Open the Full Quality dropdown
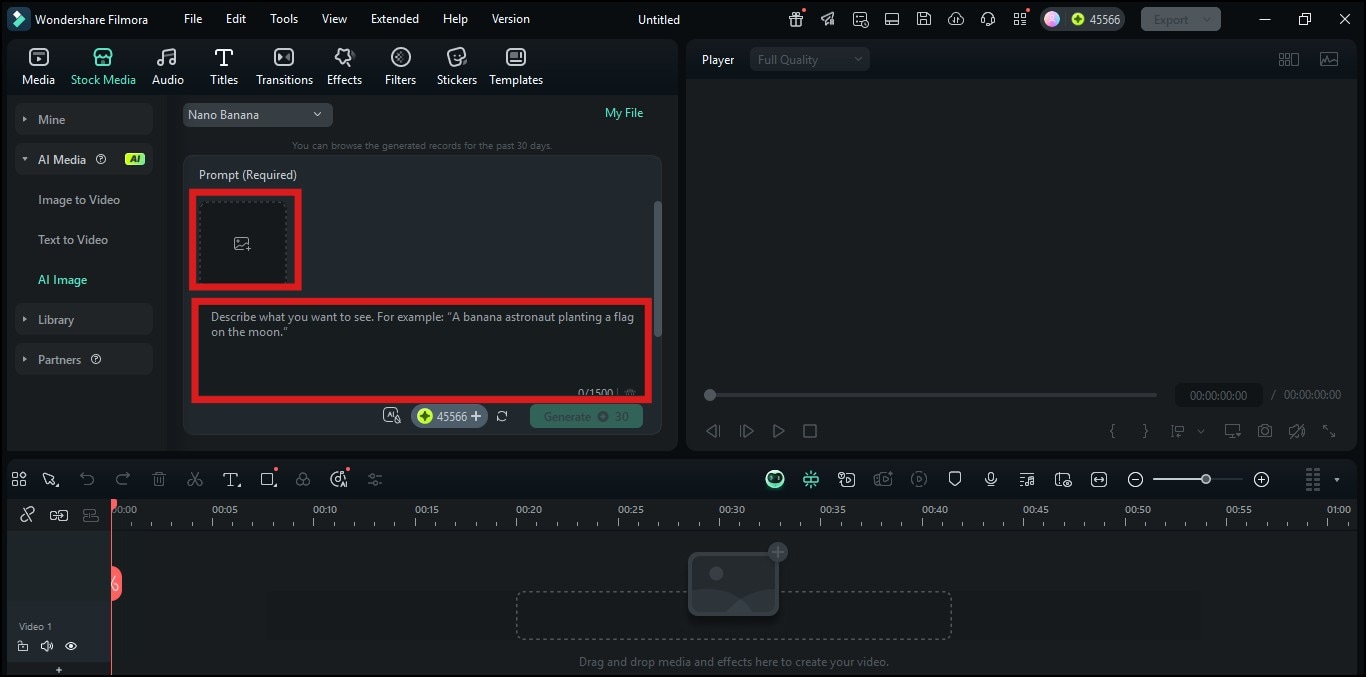Image resolution: width=1366 pixels, height=677 pixels. pyautogui.click(x=810, y=60)
